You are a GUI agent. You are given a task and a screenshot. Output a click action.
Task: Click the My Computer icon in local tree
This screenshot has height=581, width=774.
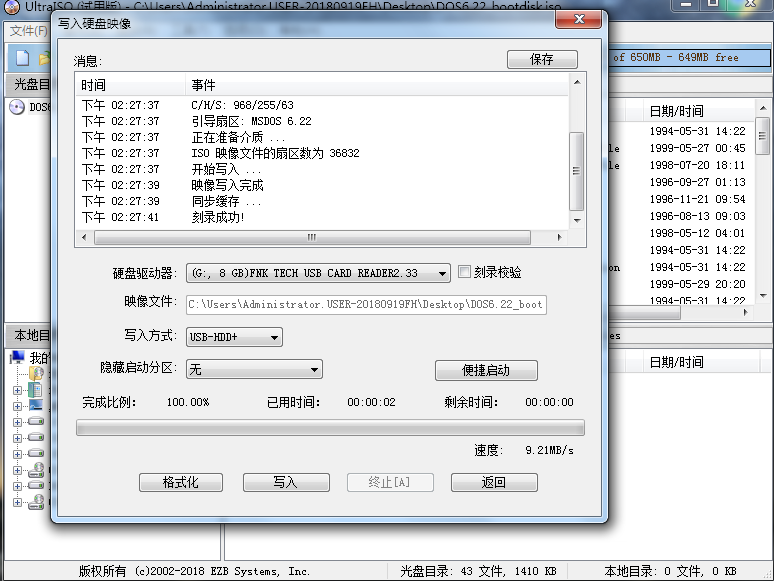[x=17, y=357]
